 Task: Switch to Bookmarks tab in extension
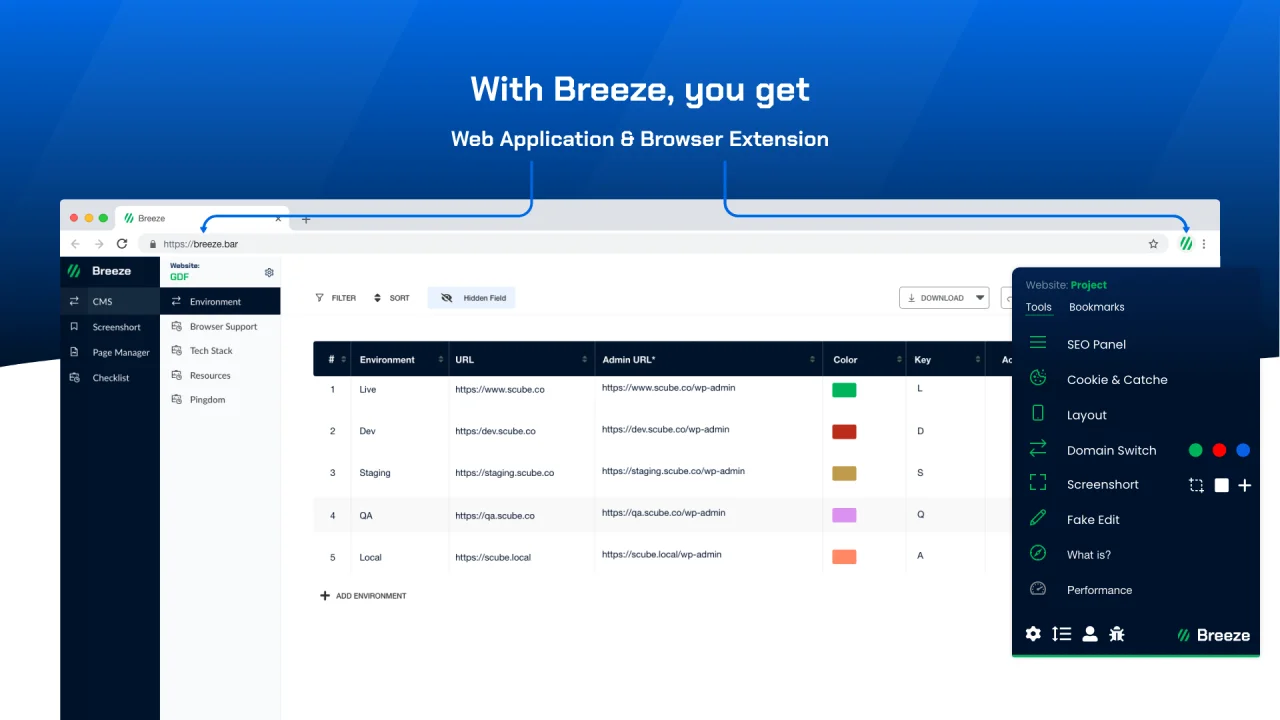[1096, 307]
